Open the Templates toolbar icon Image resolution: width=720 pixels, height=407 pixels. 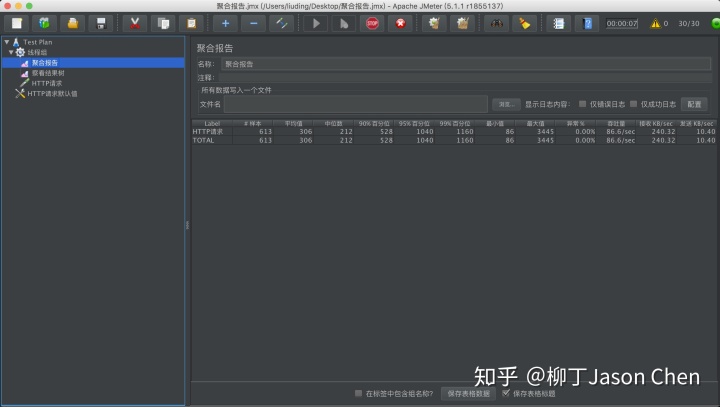click(x=44, y=23)
